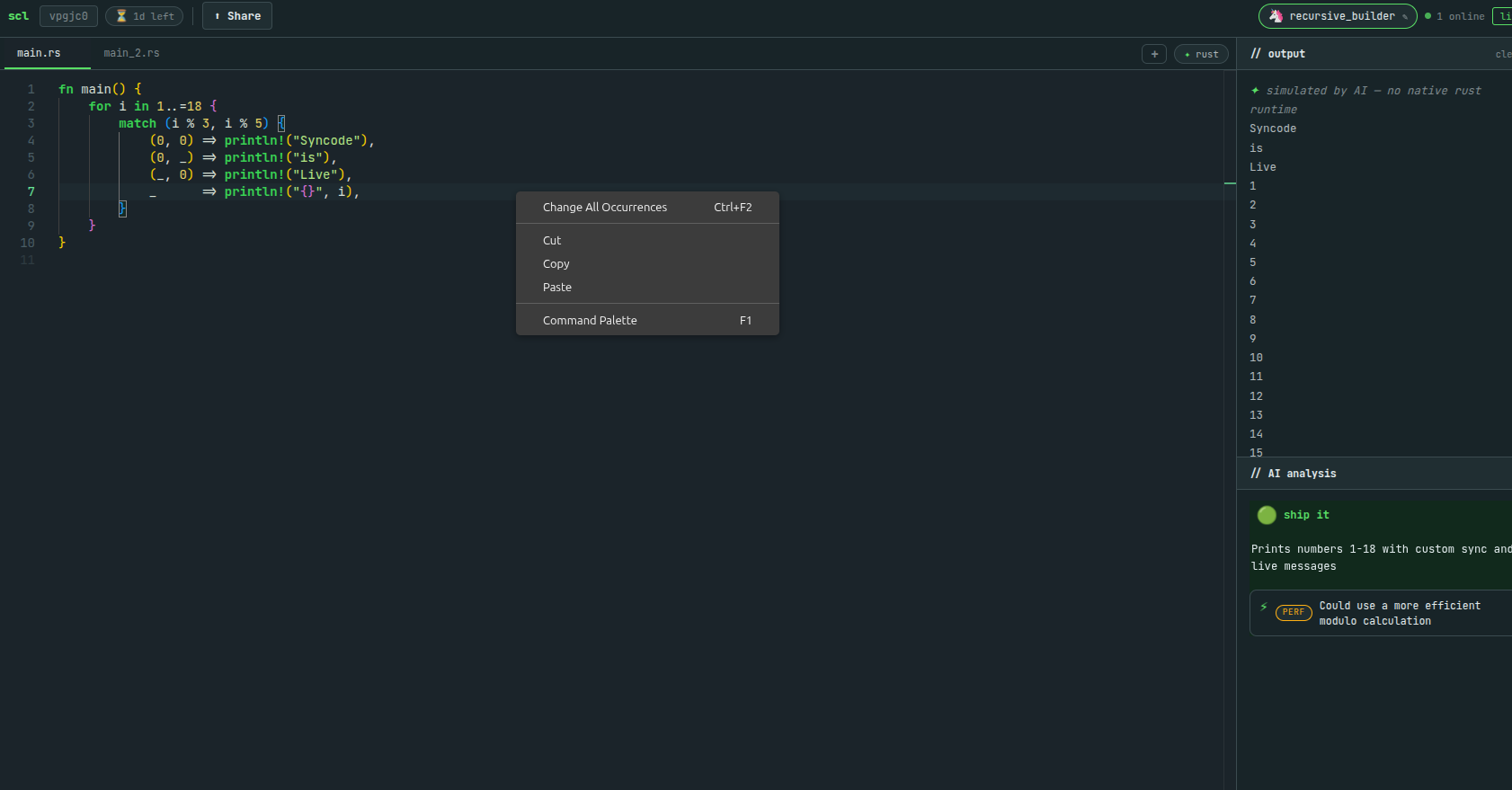1512x790 pixels.
Task: Click the vpgjc0 session ID badge
Action: click(x=68, y=16)
